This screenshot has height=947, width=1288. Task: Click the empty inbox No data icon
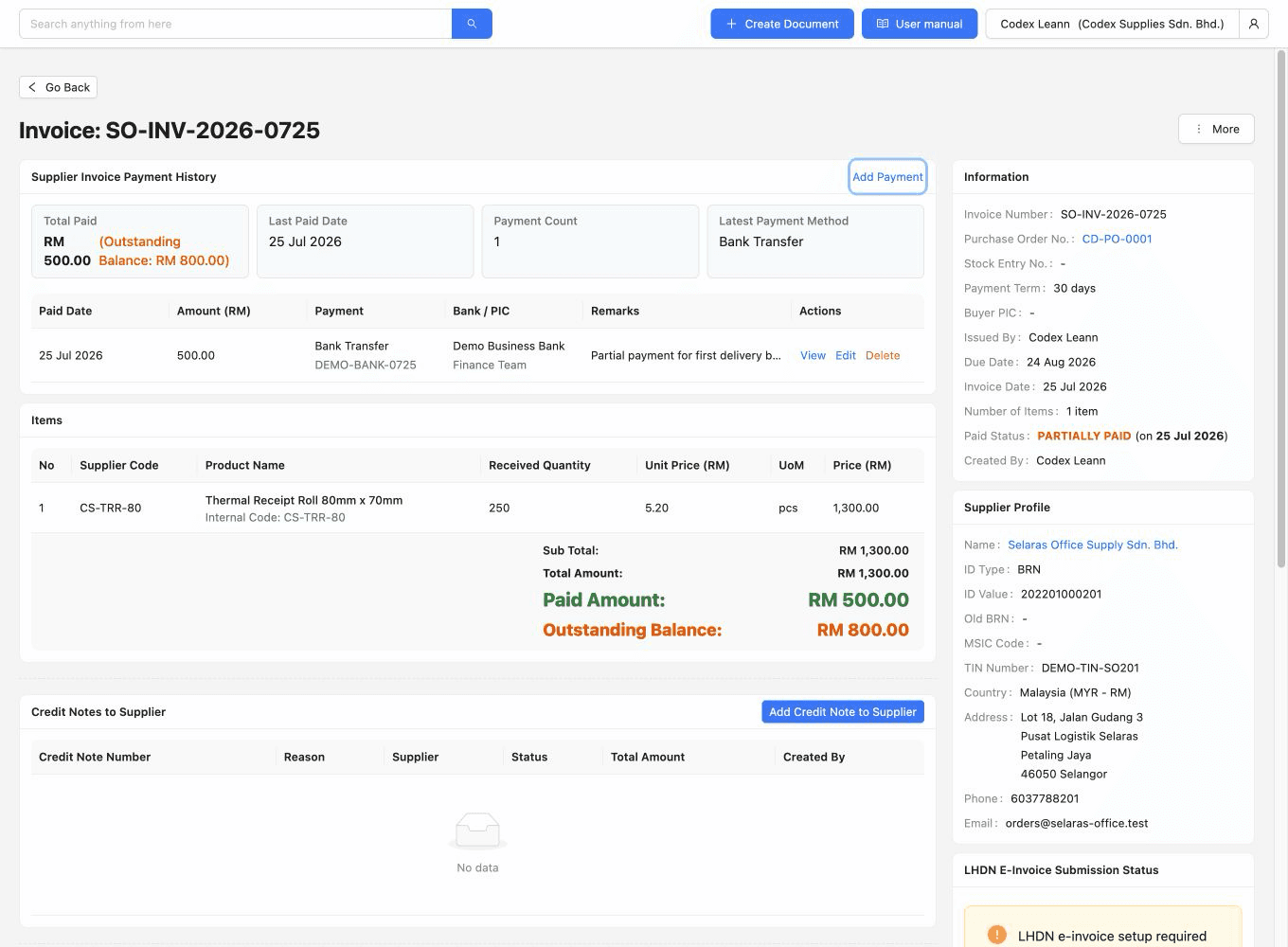477,831
